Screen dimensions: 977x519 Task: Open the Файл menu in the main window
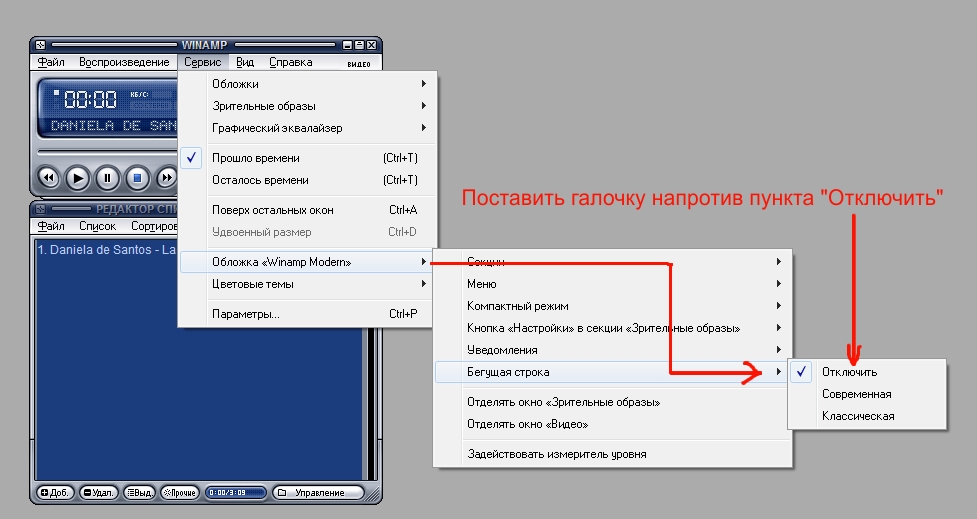[51, 62]
